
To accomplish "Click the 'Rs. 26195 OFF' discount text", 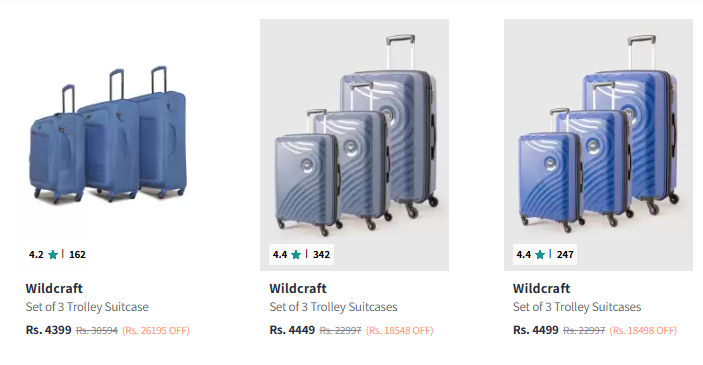I will [156, 330].
